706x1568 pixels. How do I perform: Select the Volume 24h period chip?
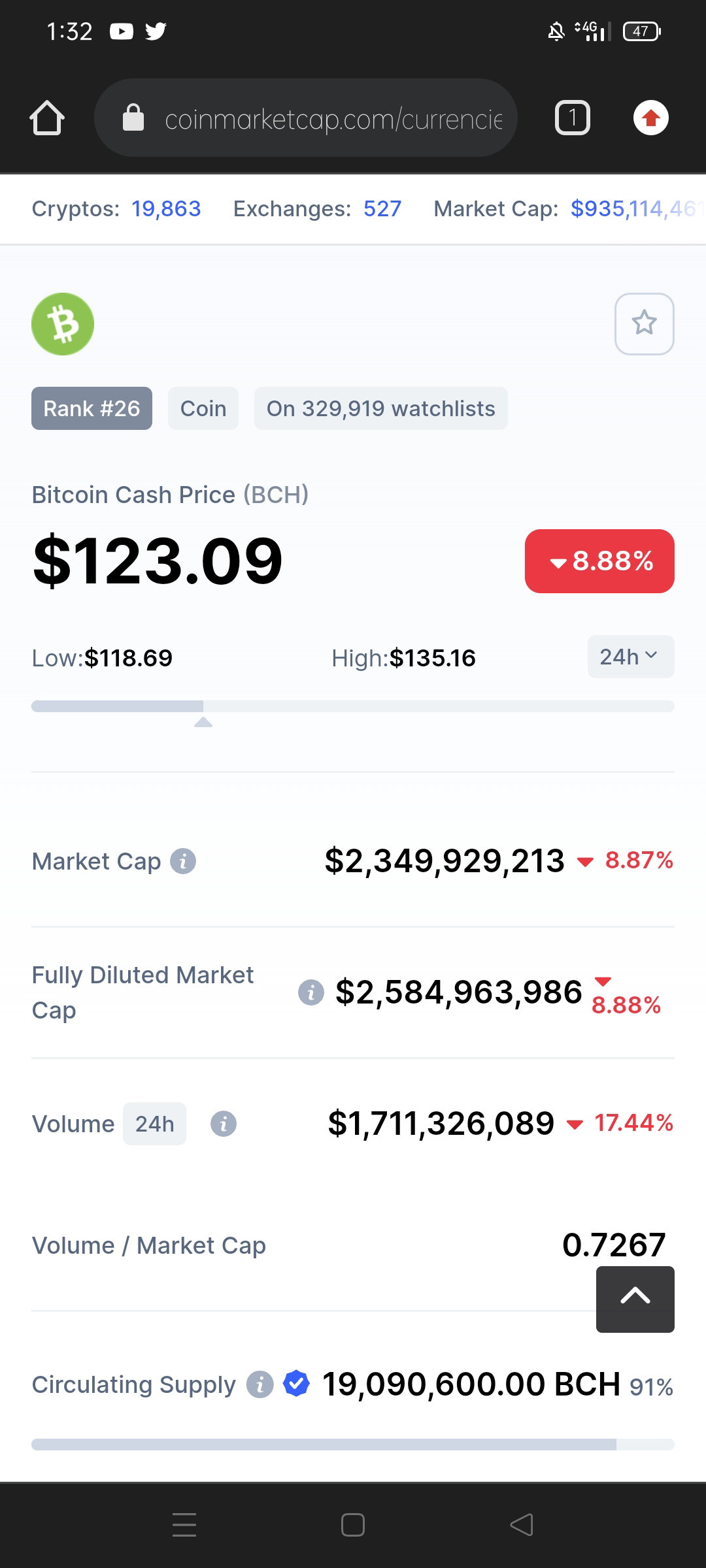pos(155,1124)
